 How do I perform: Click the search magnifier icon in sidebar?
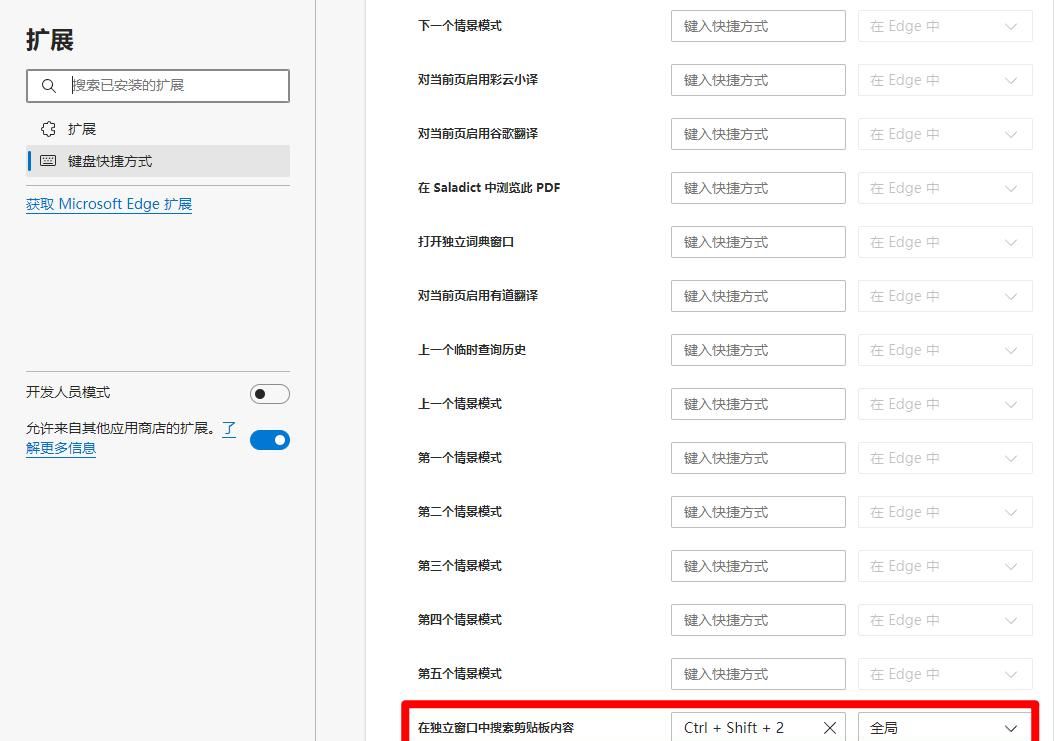49,86
